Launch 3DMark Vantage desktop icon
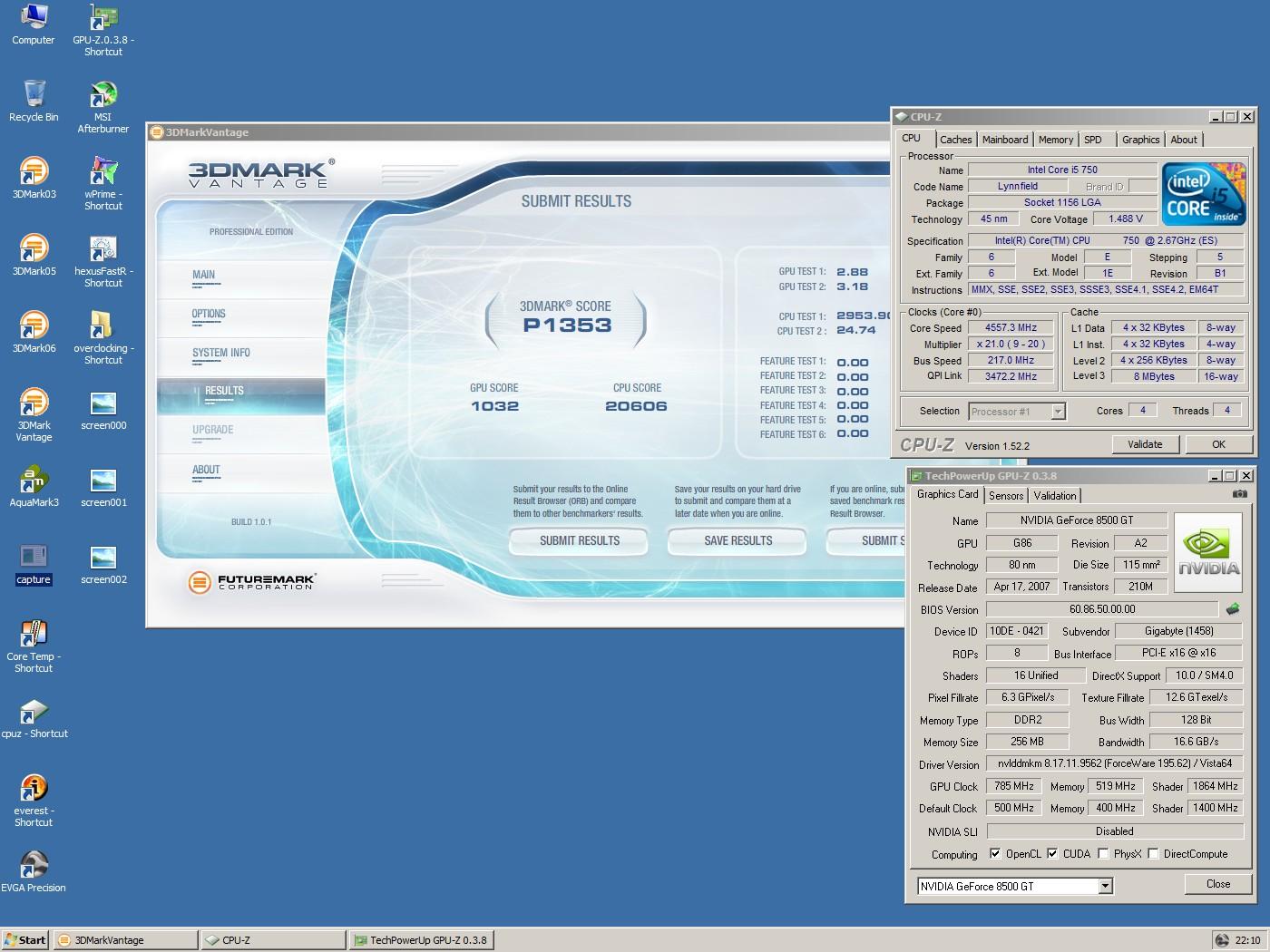The height and width of the screenshot is (952, 1270). [x=34, y=415]
